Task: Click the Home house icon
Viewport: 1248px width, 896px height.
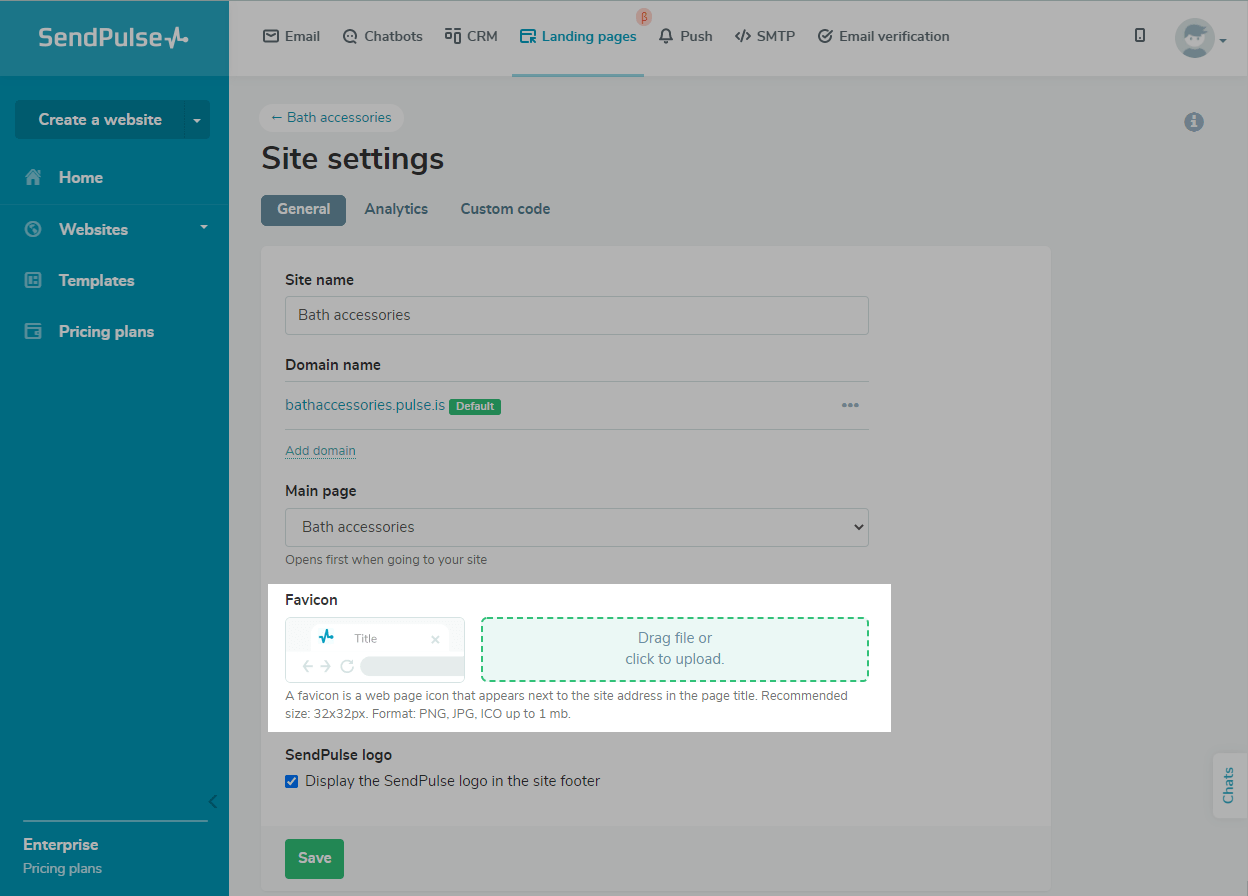Action: click(33, 177)
